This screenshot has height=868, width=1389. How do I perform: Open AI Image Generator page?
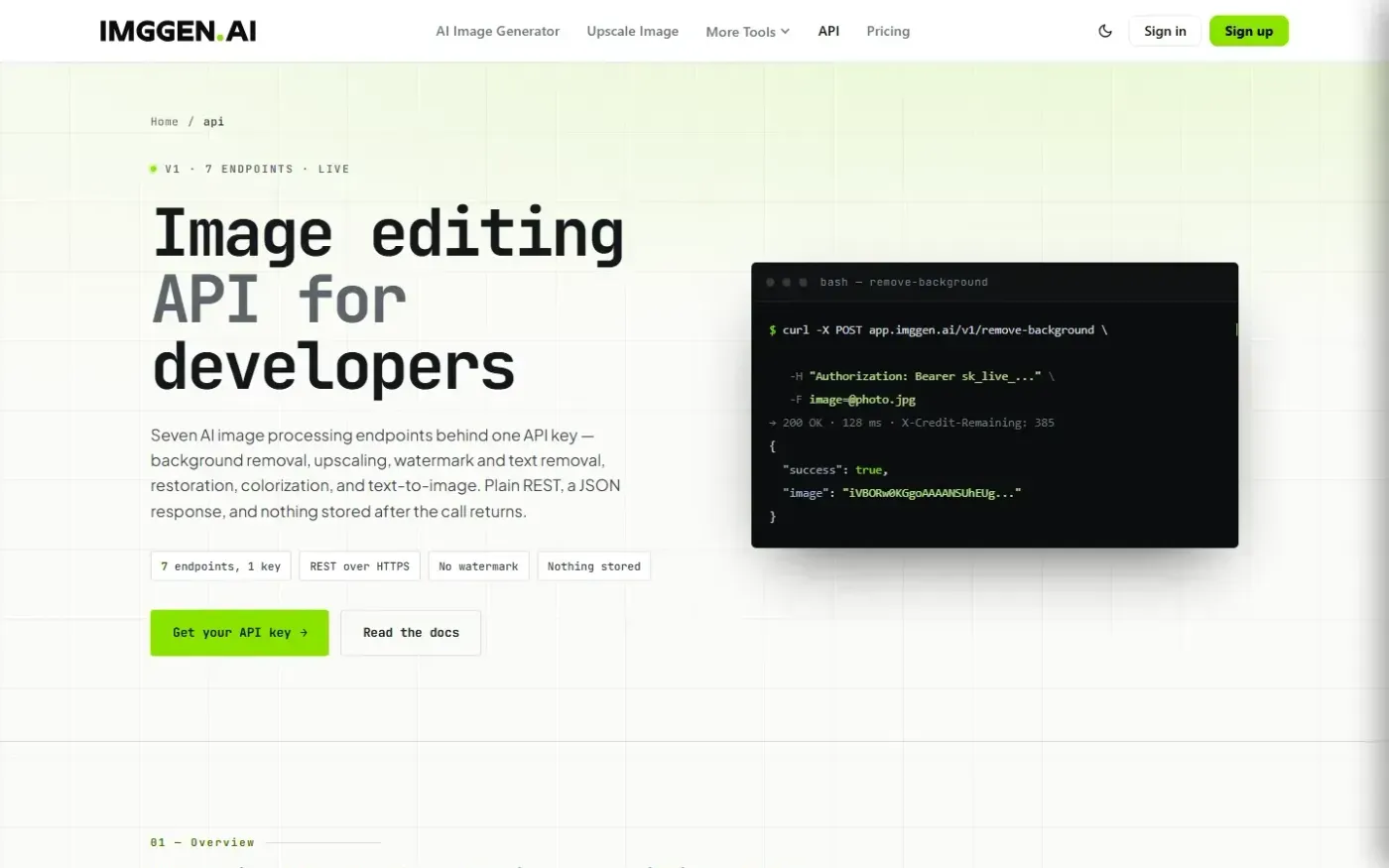point(498,31)
